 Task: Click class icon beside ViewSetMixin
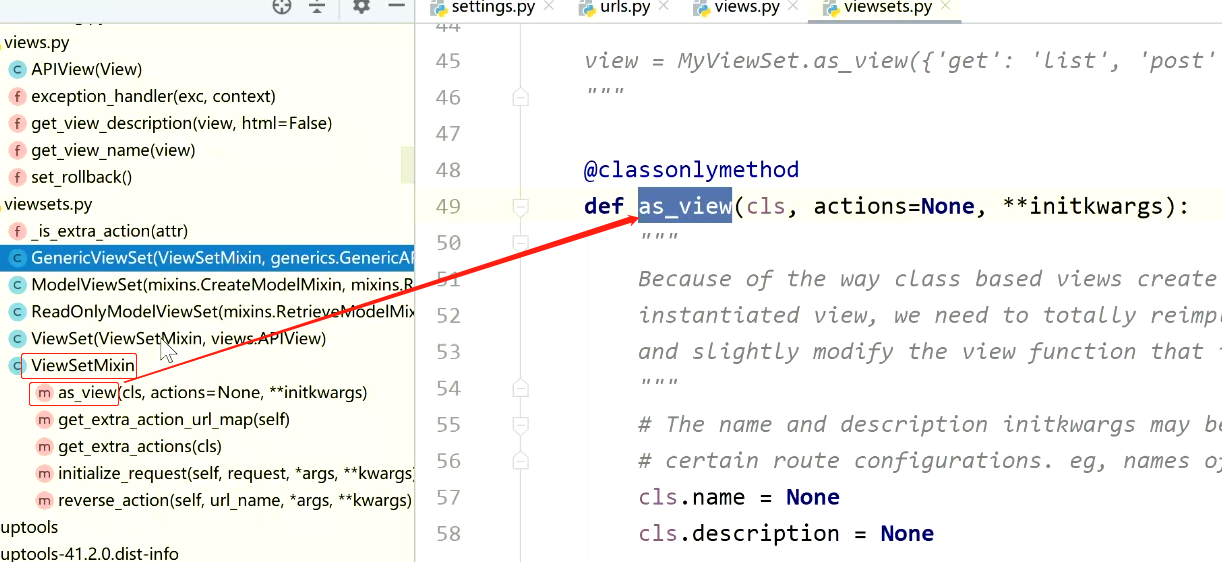17,366
